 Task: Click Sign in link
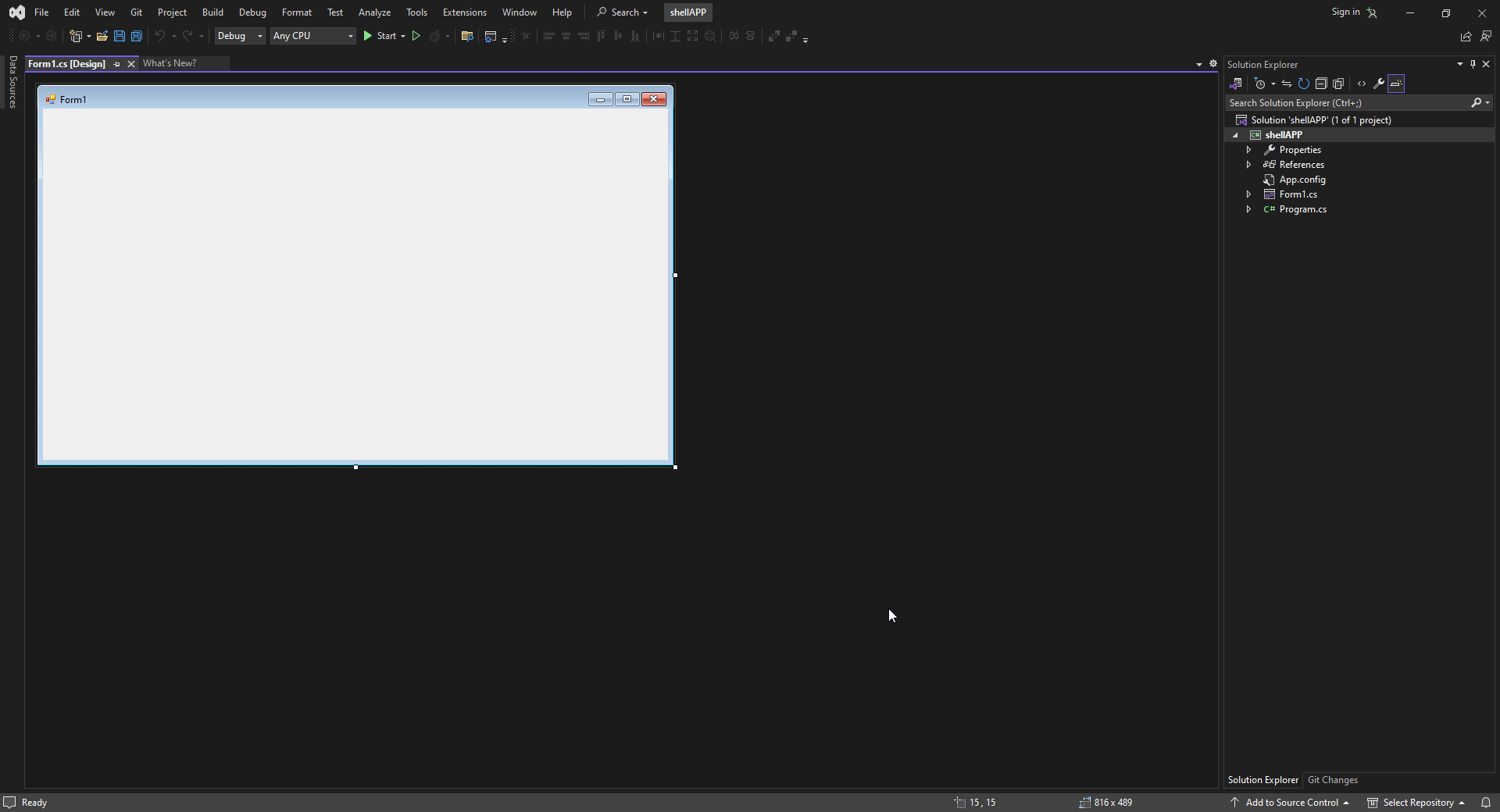(x=1345, y=12)
